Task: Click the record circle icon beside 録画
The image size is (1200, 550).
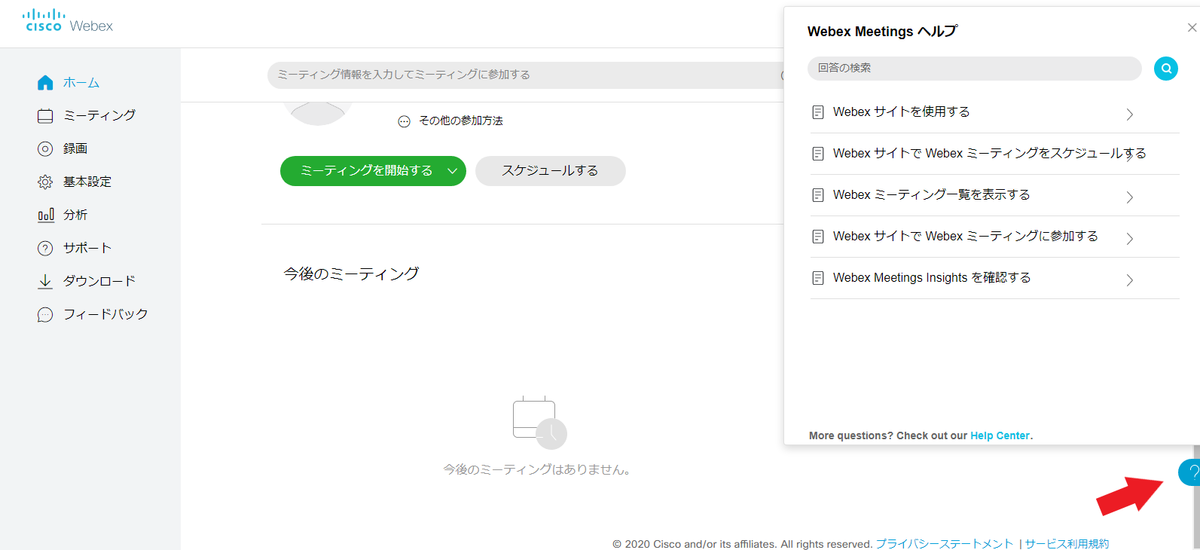Action: click(x=45, y=149)
